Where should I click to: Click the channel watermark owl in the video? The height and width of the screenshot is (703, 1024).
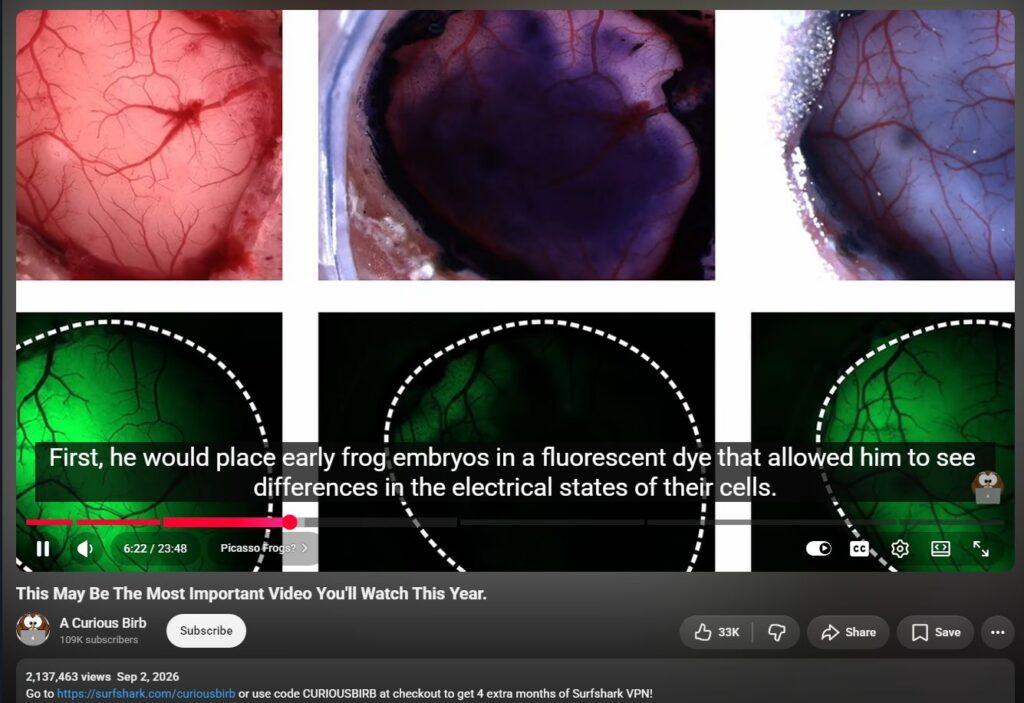987,487
